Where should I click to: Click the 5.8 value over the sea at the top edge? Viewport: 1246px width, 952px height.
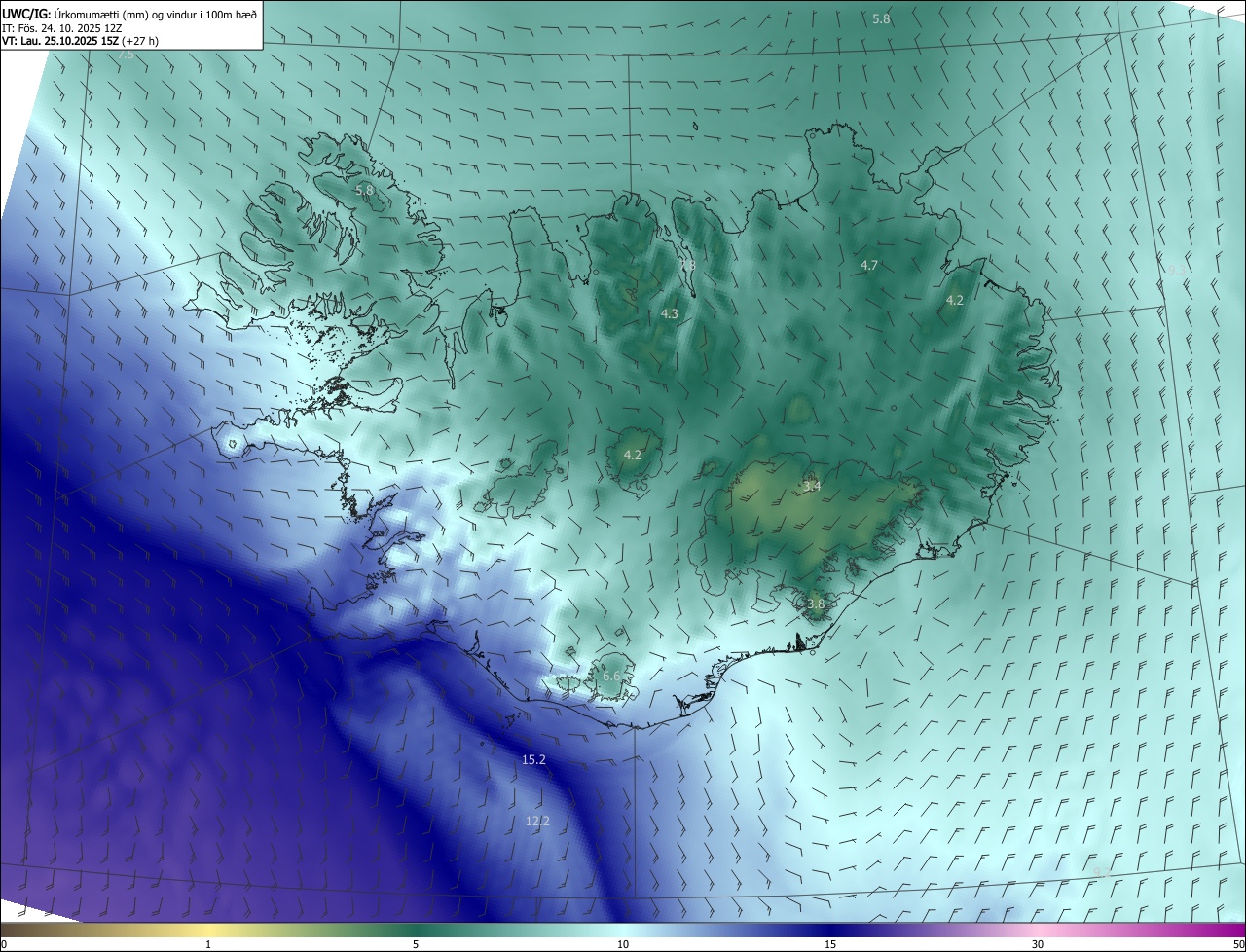[x=881, y=18]
